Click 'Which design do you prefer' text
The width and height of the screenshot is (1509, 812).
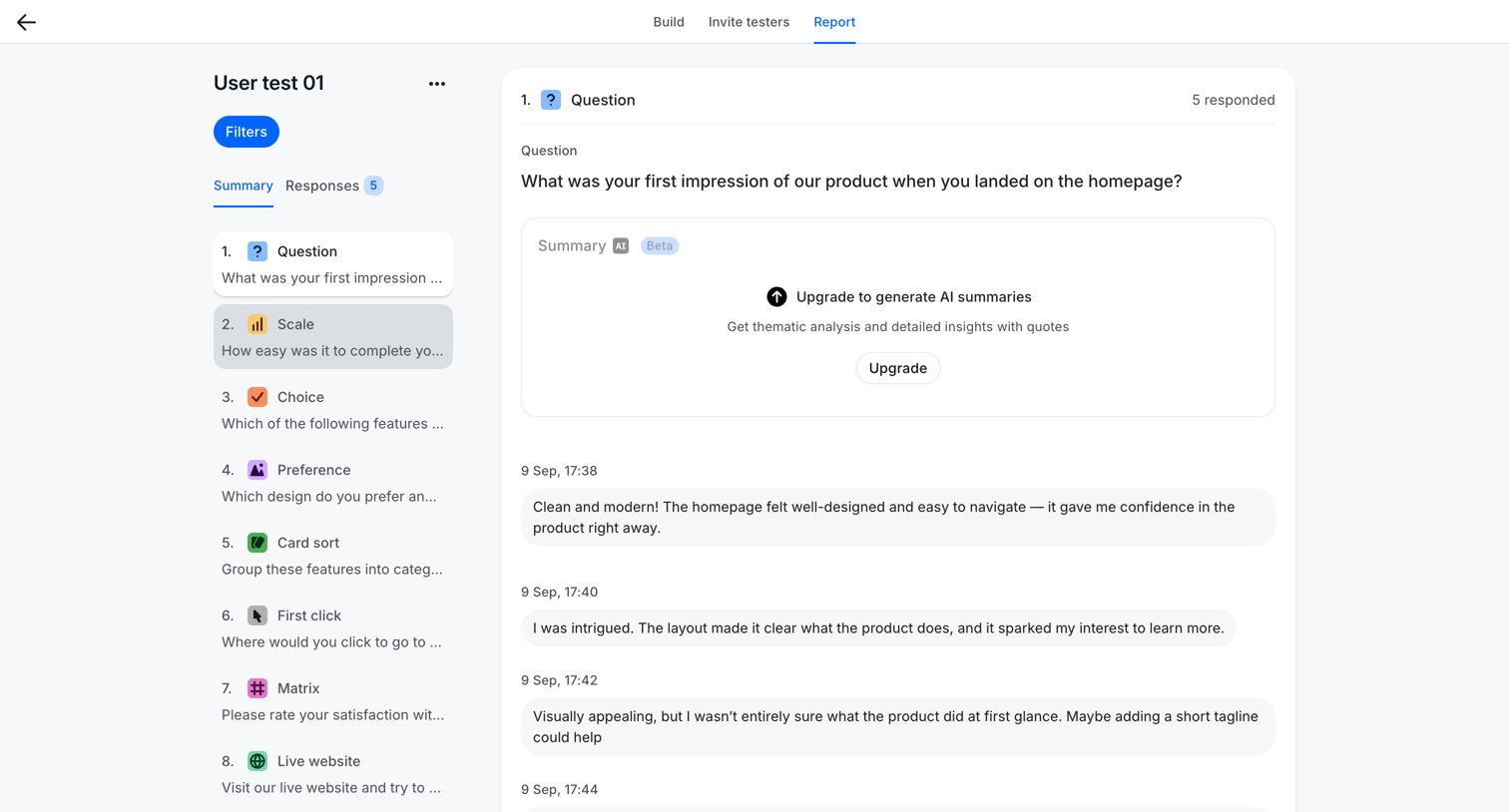[329, 497]
